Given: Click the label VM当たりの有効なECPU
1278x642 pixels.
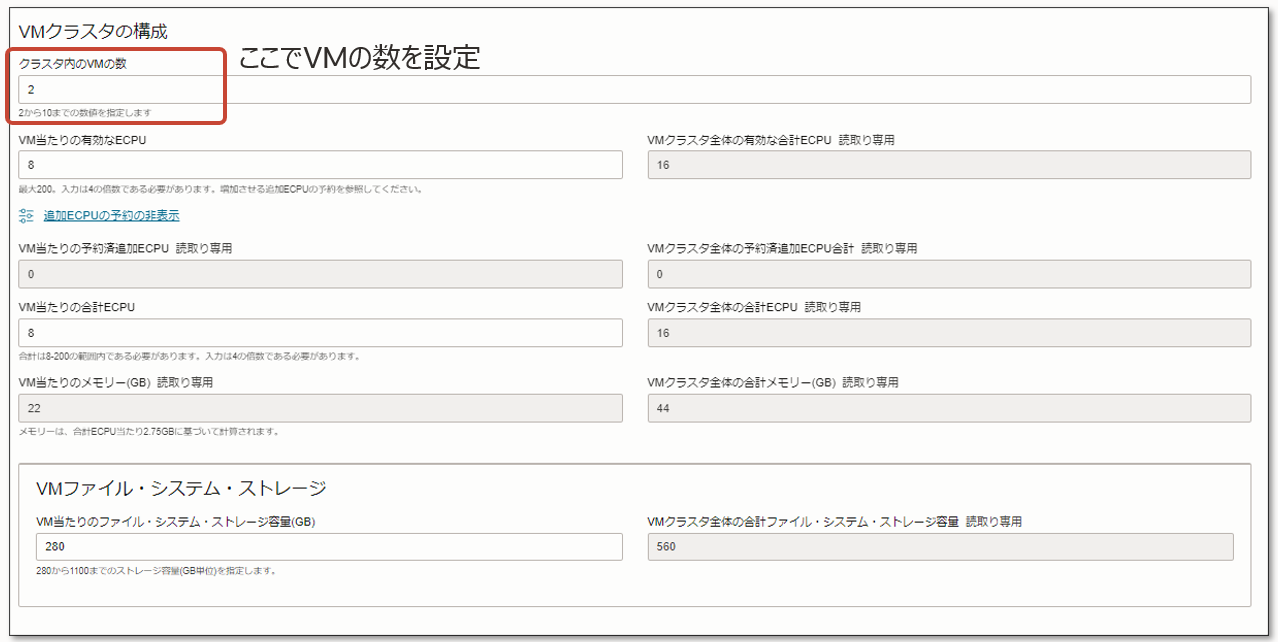Looking at the screenshot, I should tap(82, 140).
